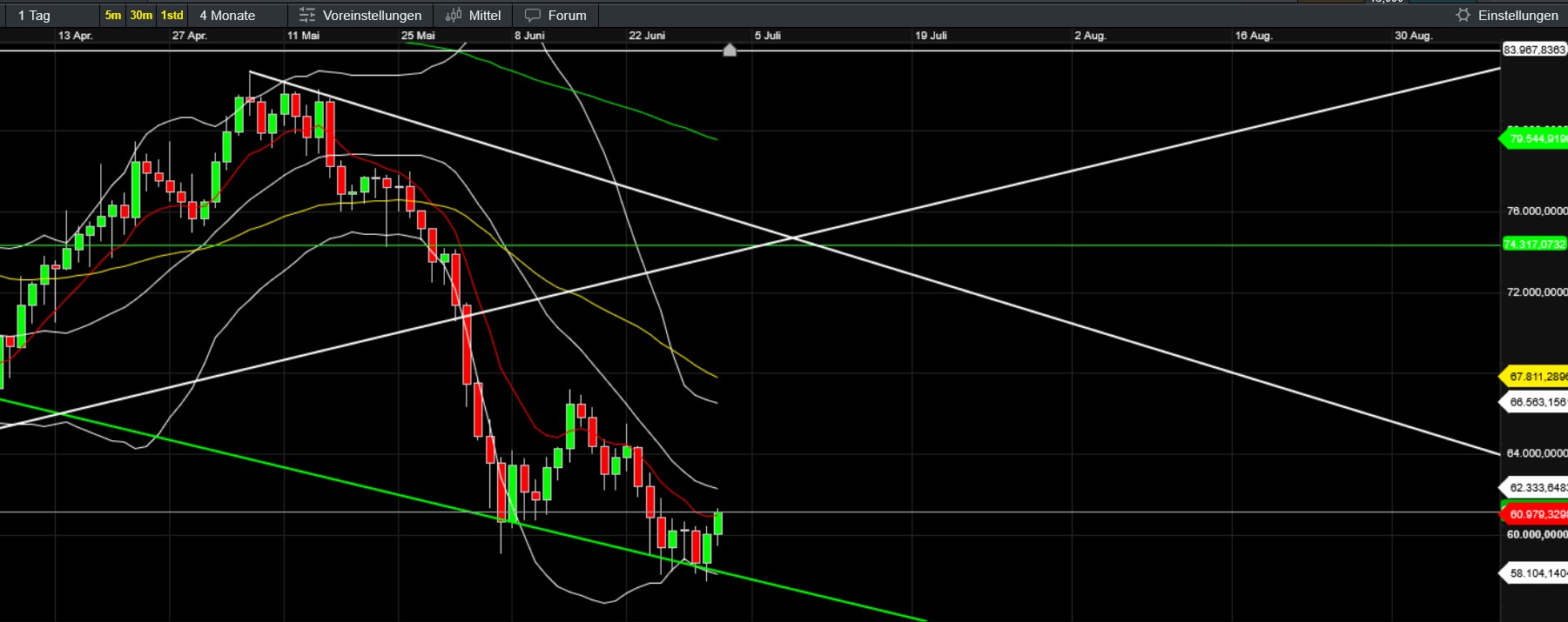Select the latest green candlestick

coord(718,523)
